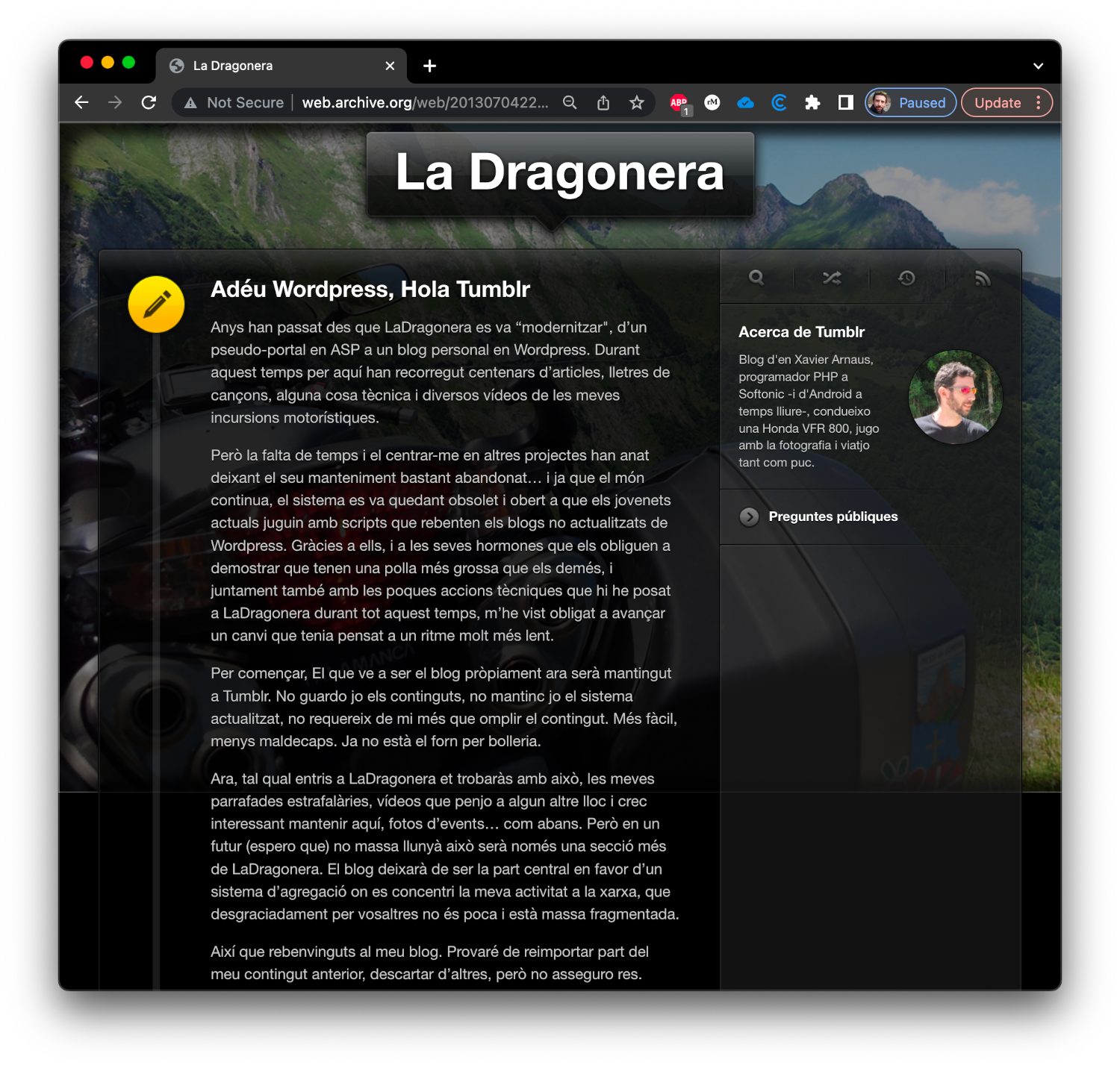The height and width of the screenshot is (1068, 1120).
Task: Toggle the browser side panel
Action: tap(845, 103)
